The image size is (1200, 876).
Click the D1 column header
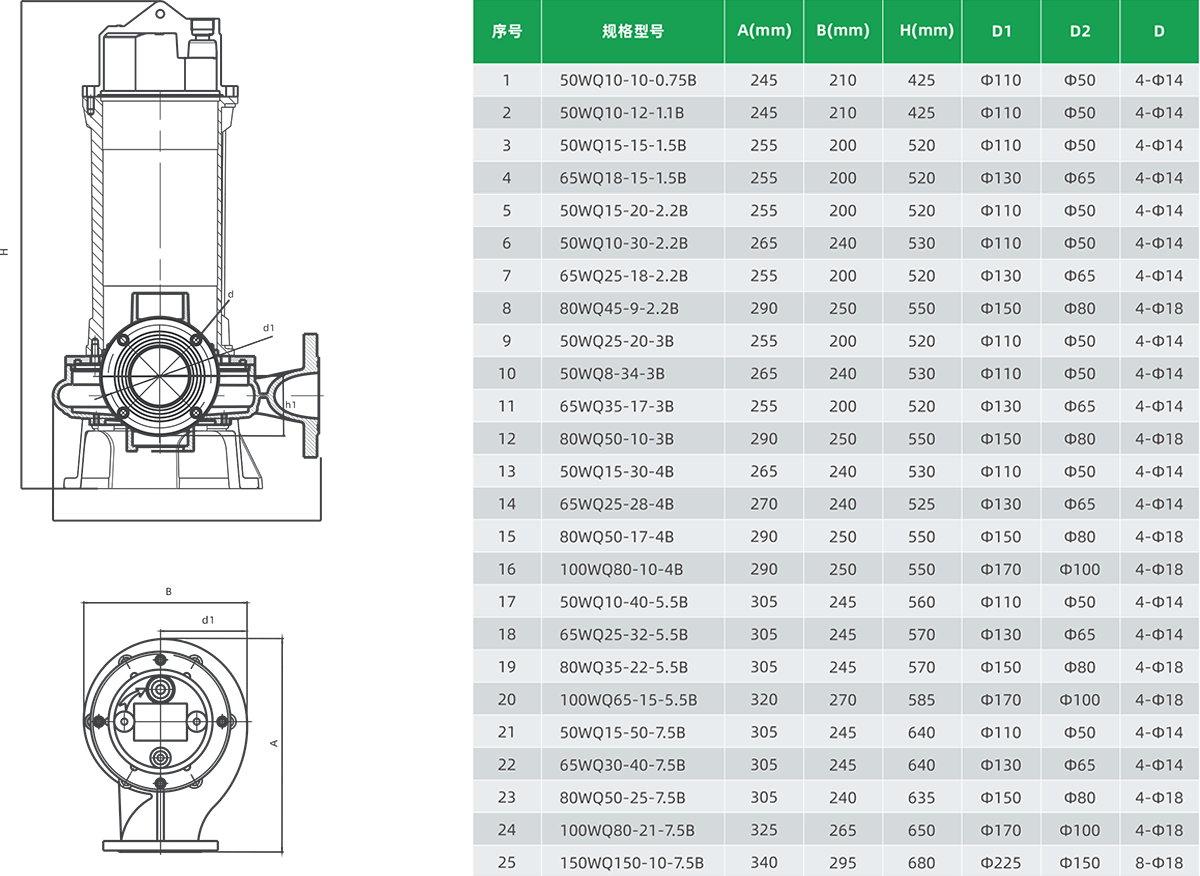pyautogui.click(x=1001, y=31)
